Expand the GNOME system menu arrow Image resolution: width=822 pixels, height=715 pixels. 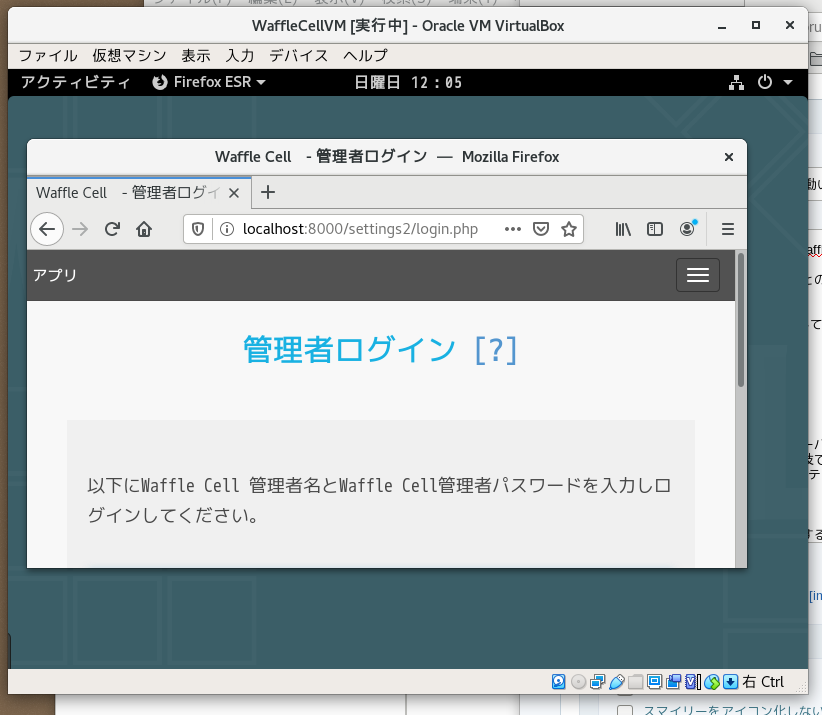(x=788, y=82)
